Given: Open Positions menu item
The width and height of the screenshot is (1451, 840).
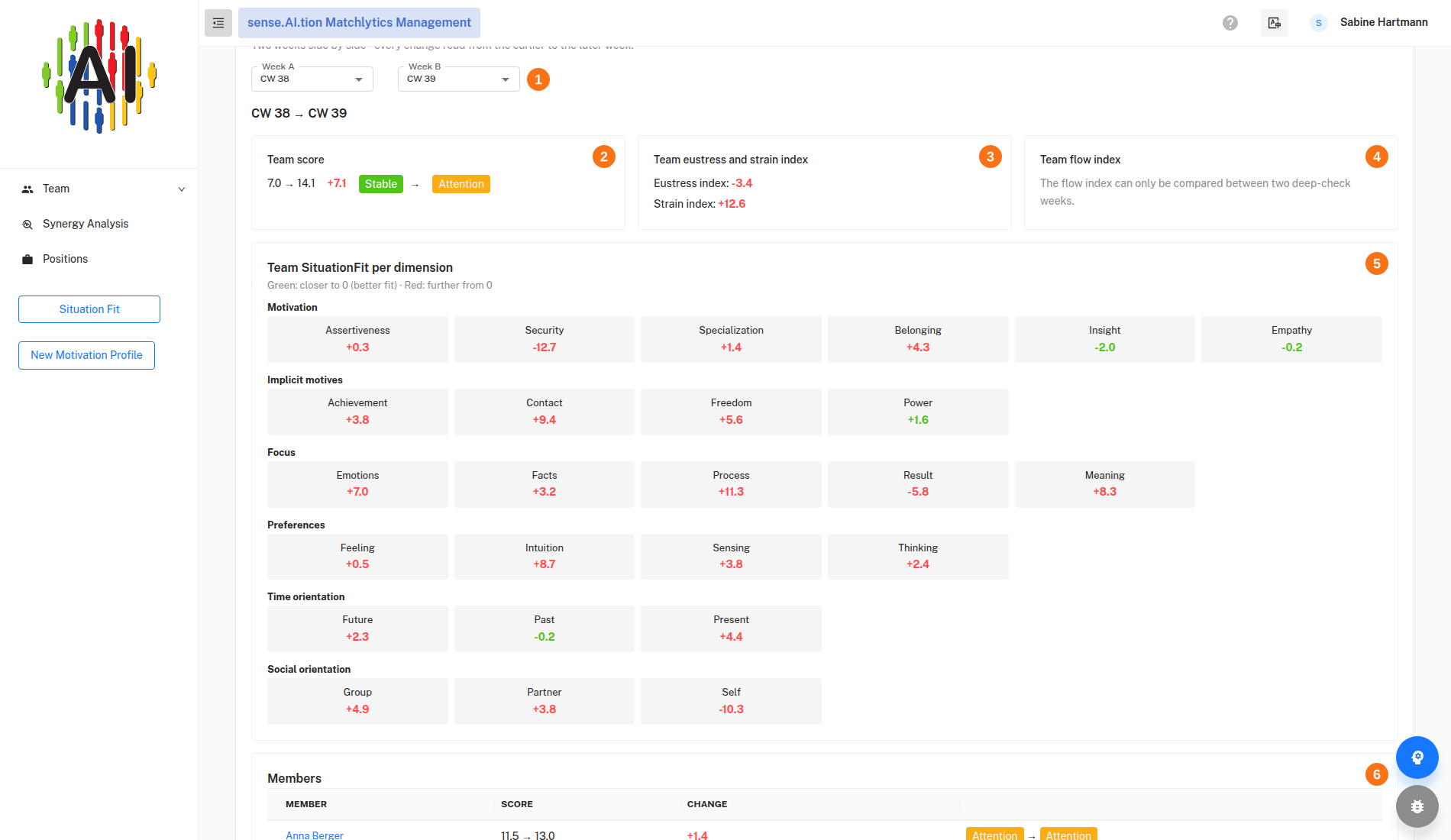Looking at the screenshot, I should click(x=99, y=259).
